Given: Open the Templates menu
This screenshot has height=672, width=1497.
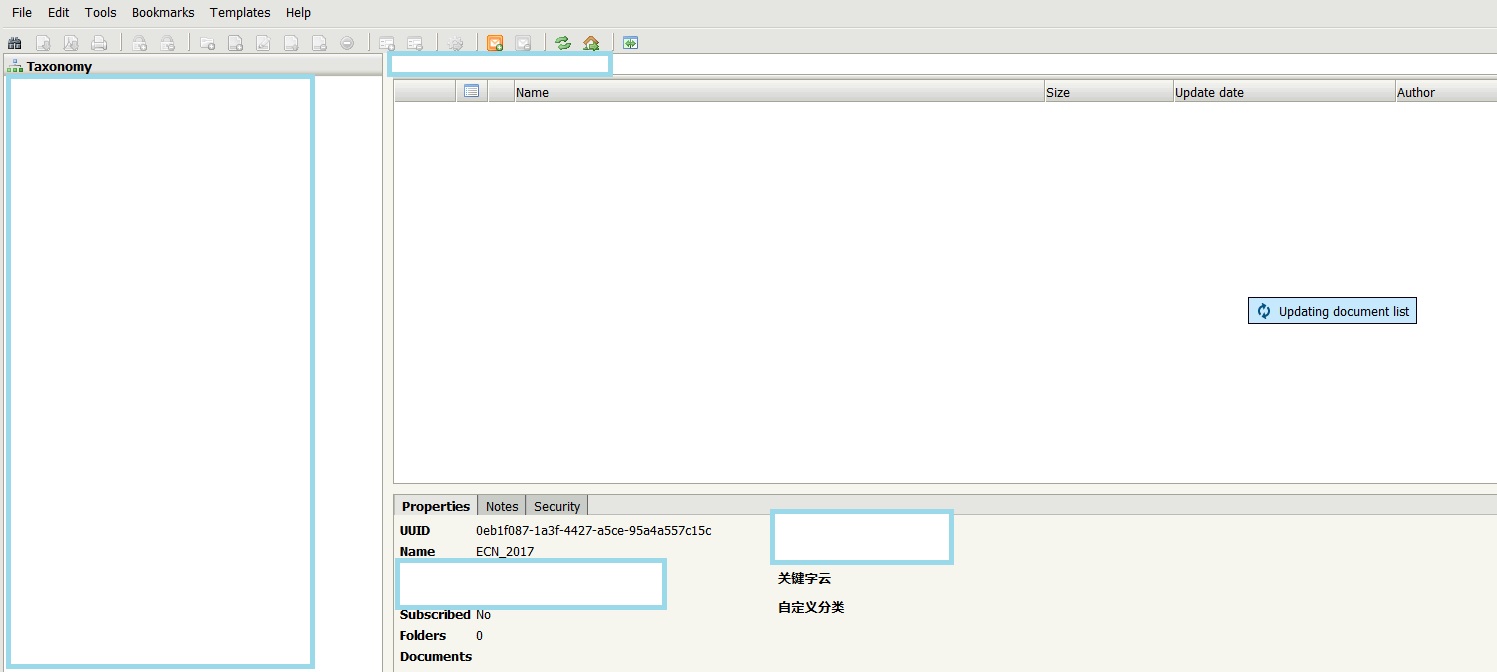Looking at the screenshot, I should click(x=240, y=13).
